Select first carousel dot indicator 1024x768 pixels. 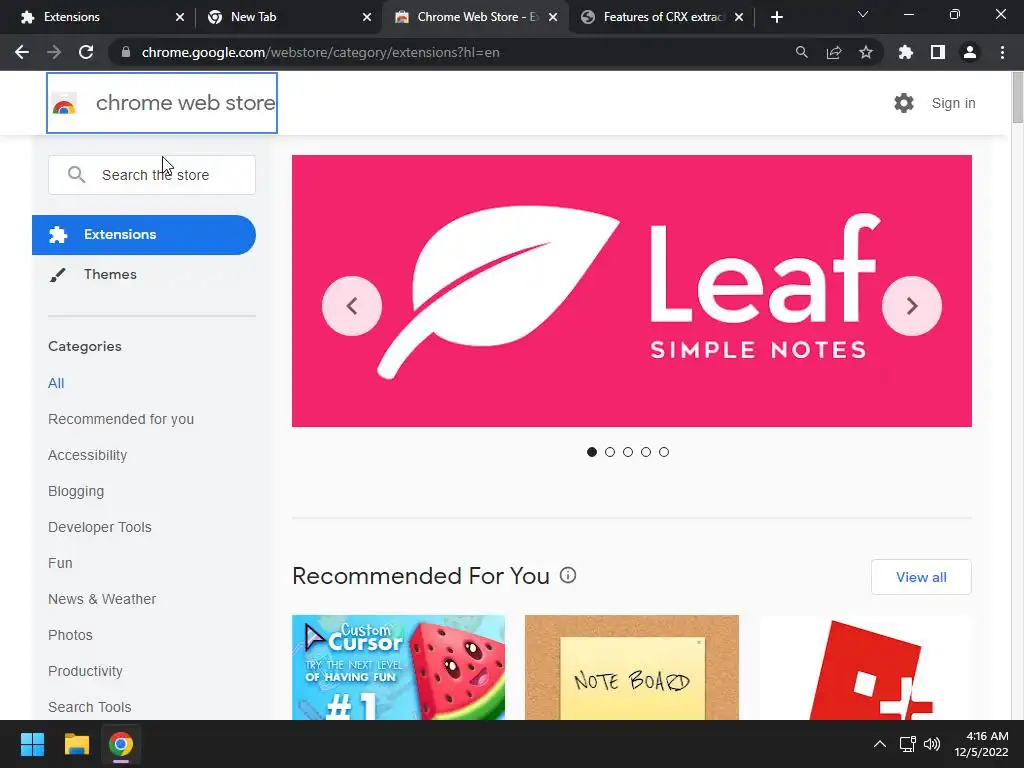click(592, 452)
